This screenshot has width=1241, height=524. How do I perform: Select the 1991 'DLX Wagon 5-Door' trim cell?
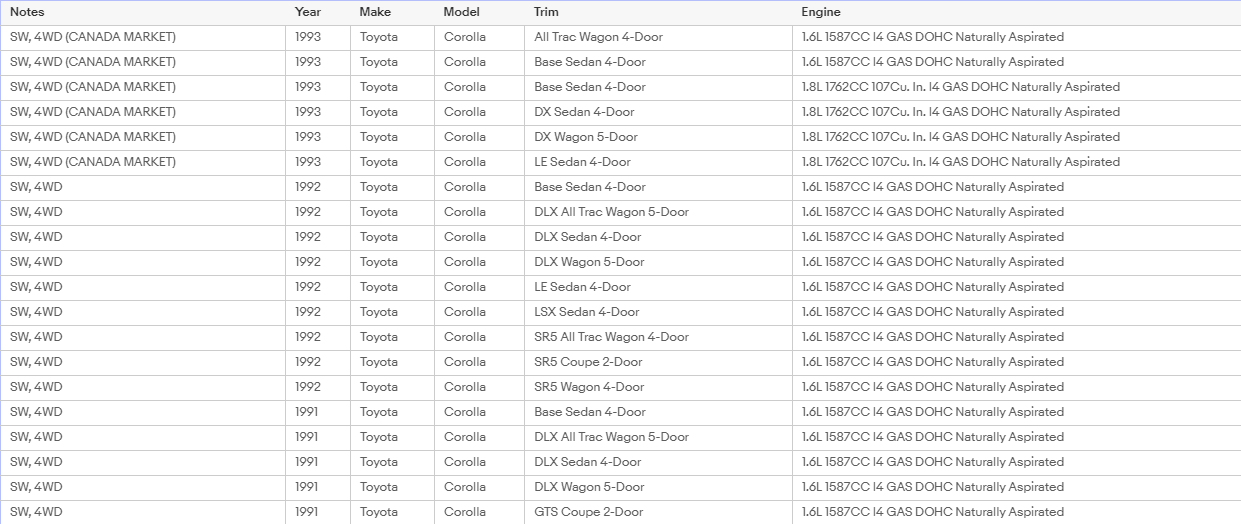658,487
